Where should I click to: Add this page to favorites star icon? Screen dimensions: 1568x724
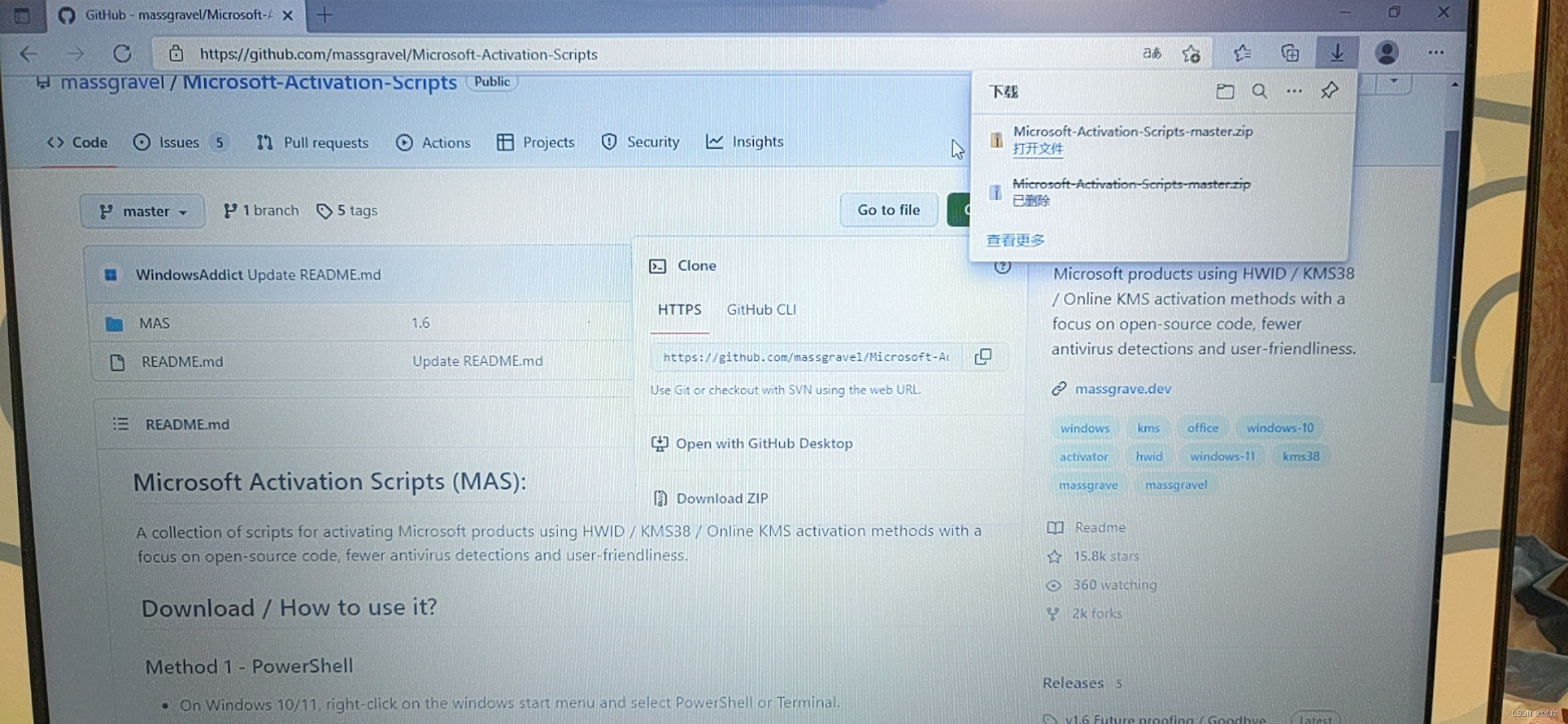tap(1191, 54)
